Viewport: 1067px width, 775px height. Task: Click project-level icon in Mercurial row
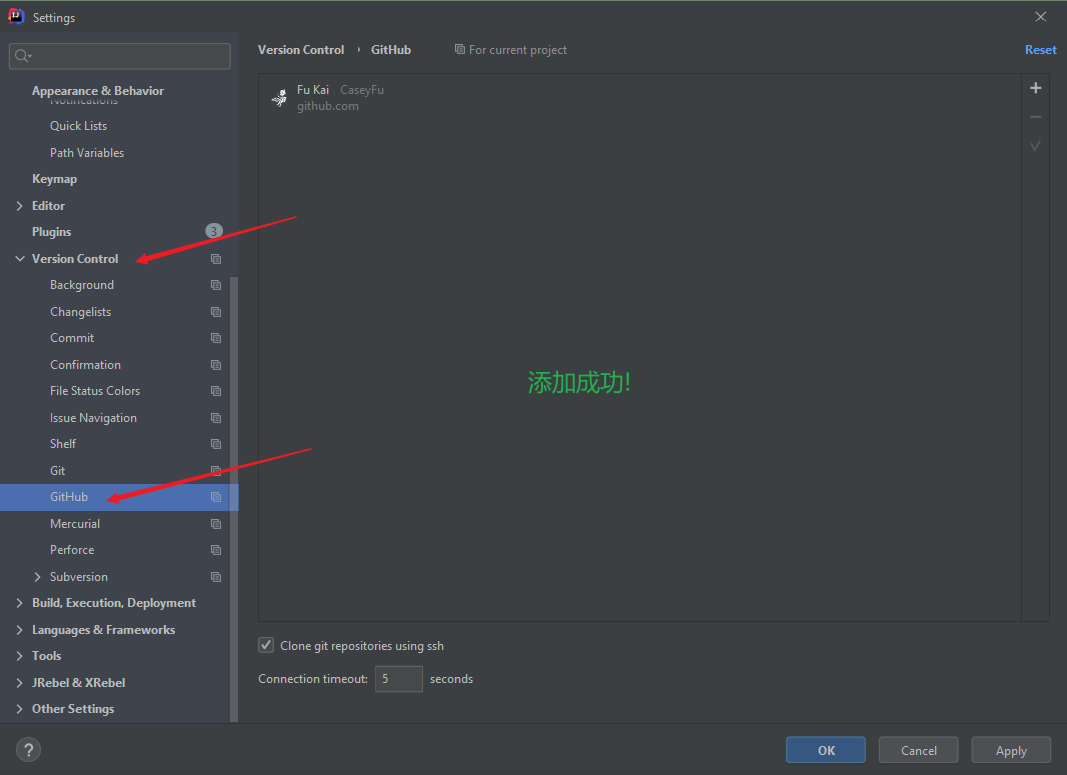216,524
